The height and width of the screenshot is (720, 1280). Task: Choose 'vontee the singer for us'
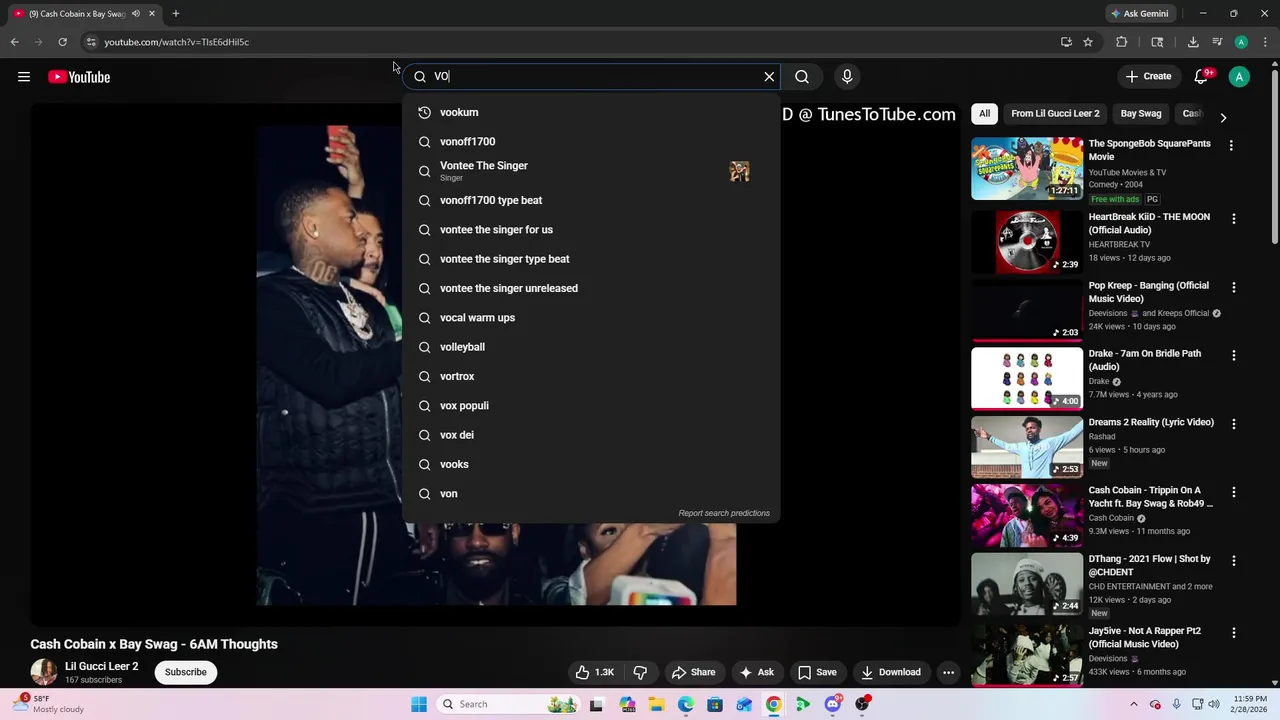(x=591, y=230)
